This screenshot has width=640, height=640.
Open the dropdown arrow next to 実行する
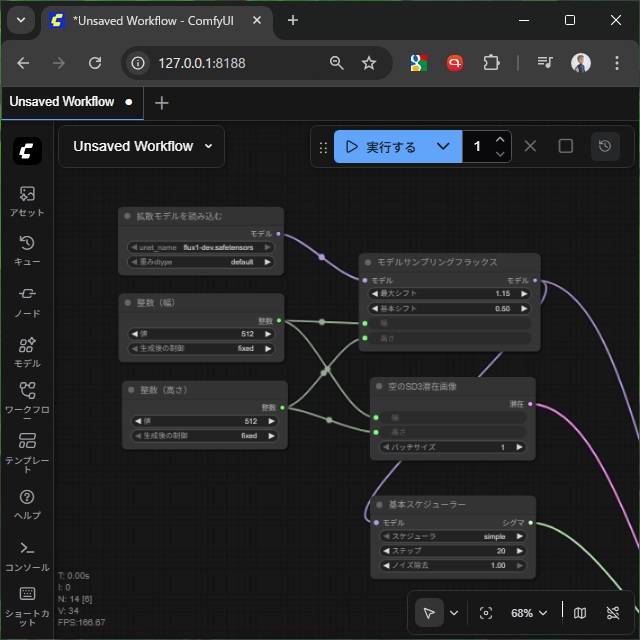tap(443, 146)
